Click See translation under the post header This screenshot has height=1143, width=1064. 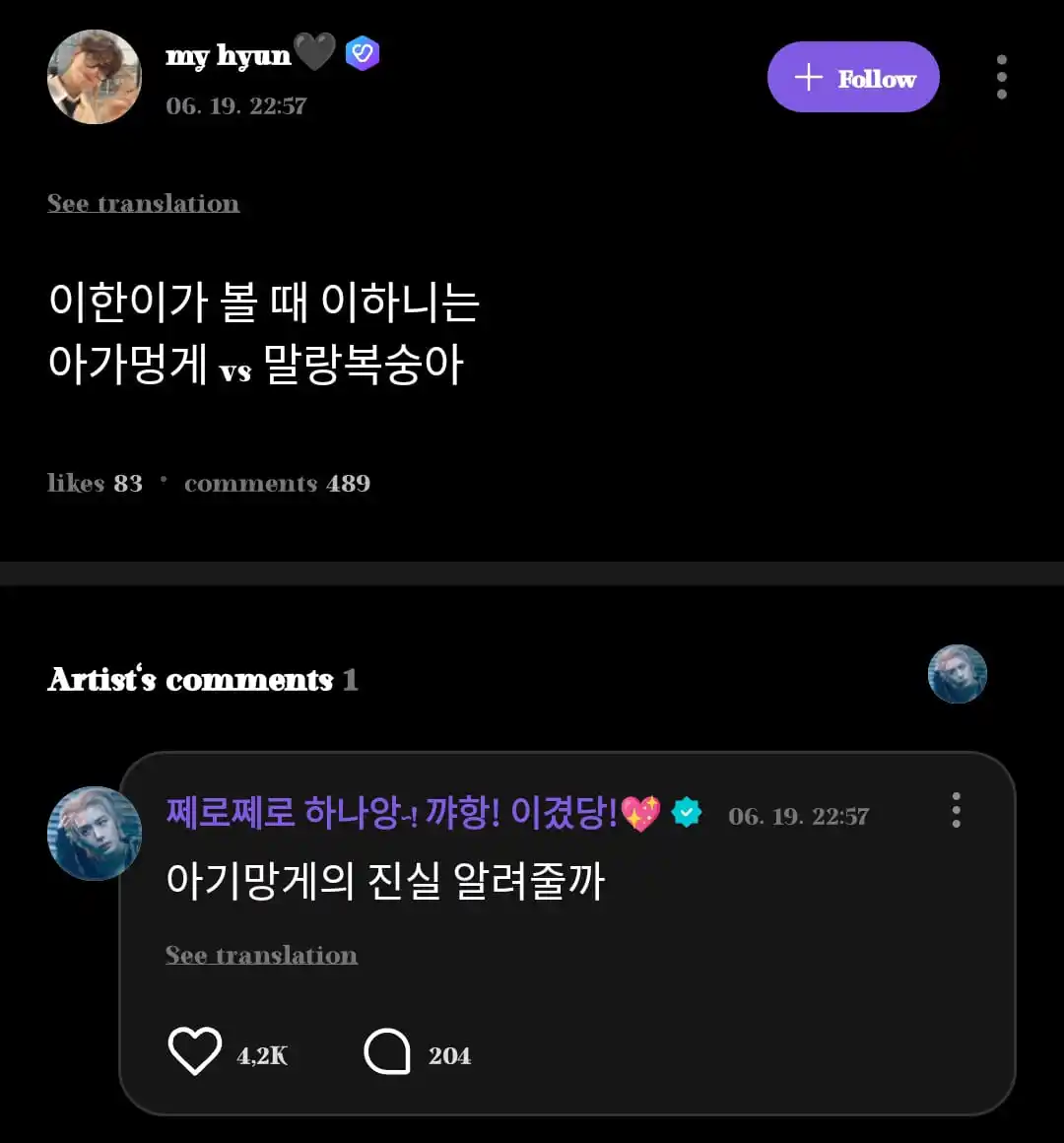[x=144, y=203]
